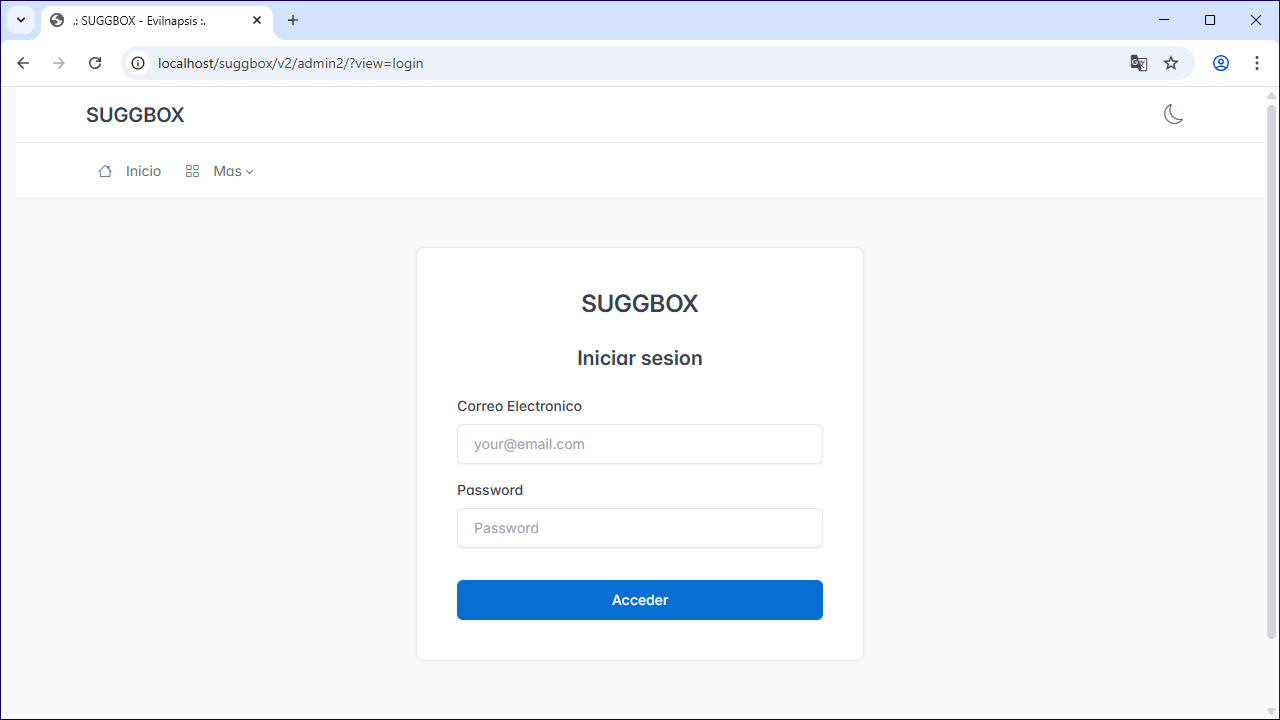The height and width of the screenshot is (720, 1280).
Task: Open the translate page icon
Action: pos(1139,63)
